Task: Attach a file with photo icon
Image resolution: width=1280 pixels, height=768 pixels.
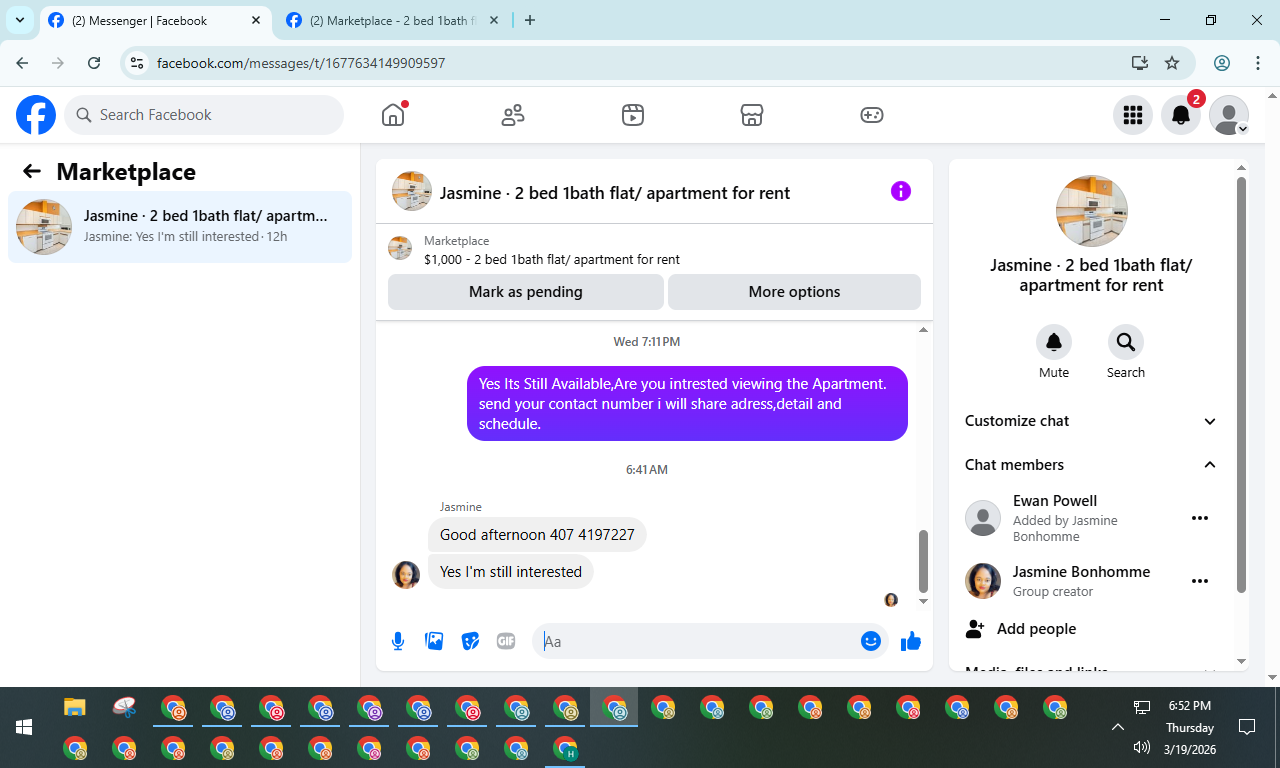Action: 434,641
